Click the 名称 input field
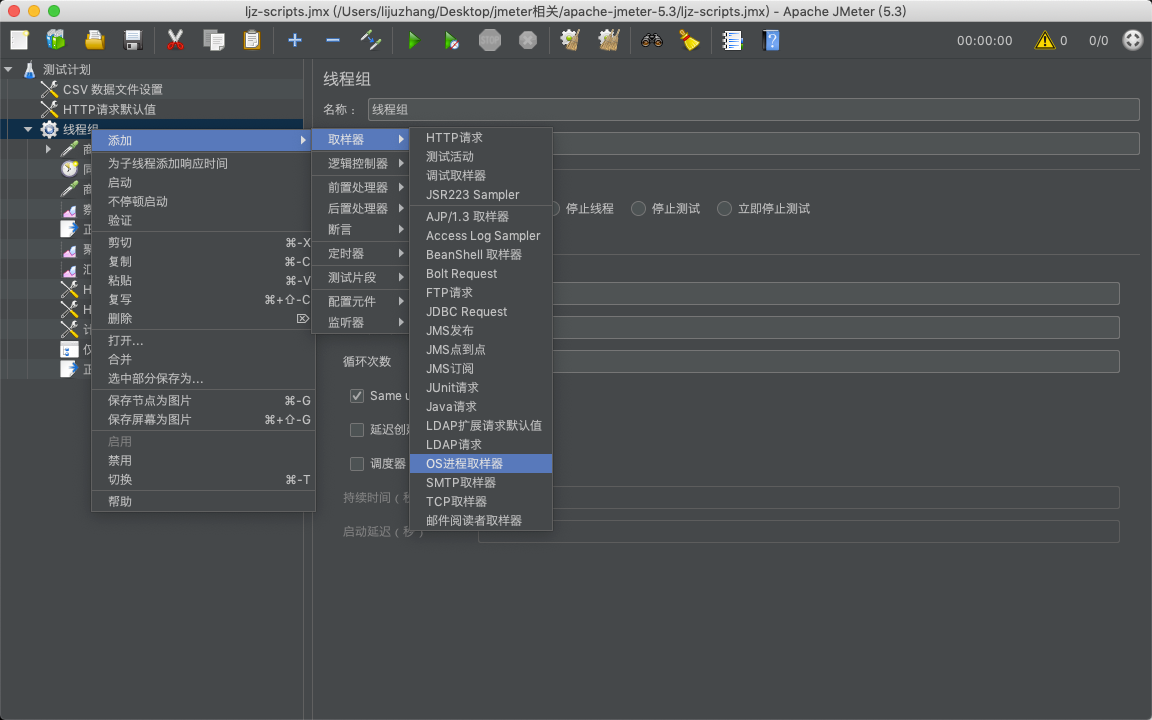Image resolution: width=1152 pixels, height=720 pixels. coord(754,109)
